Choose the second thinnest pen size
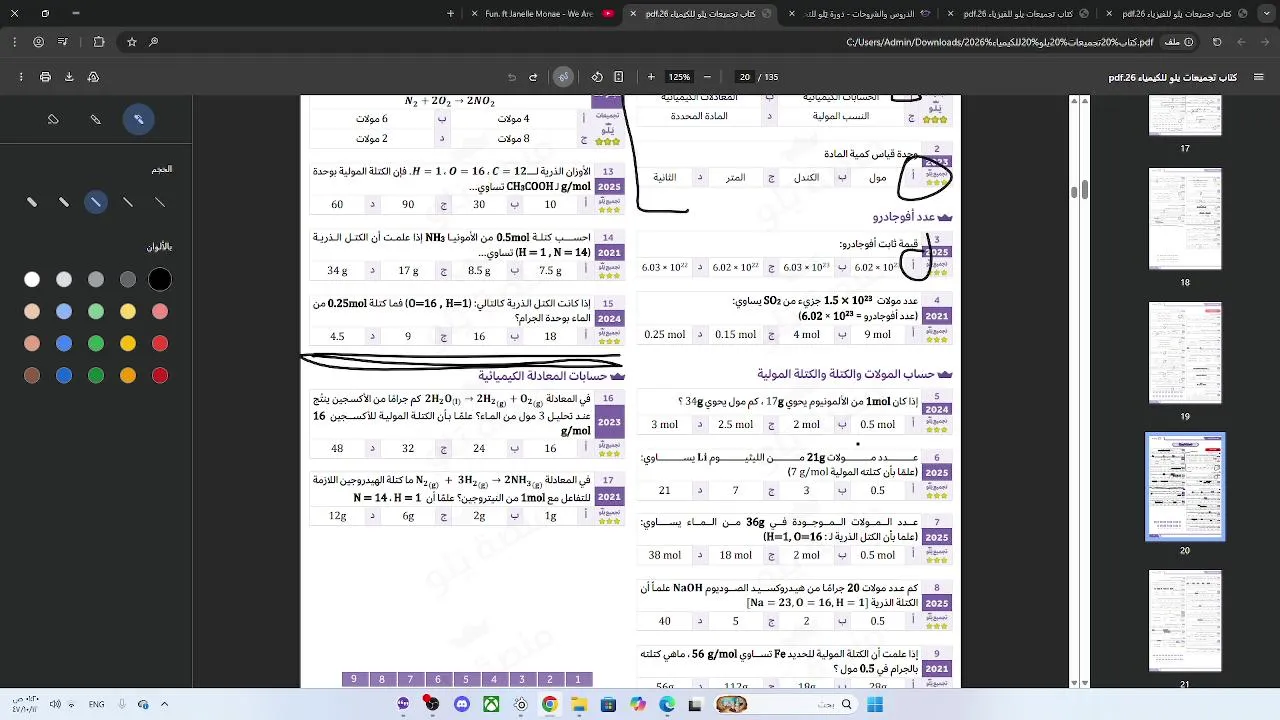Viewport: 1280px width, 720px height. [128, 202]
